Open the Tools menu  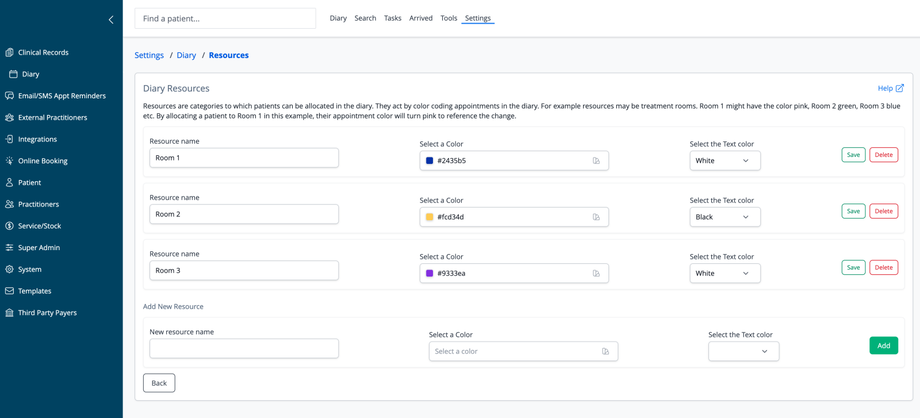tap(449, 18)
